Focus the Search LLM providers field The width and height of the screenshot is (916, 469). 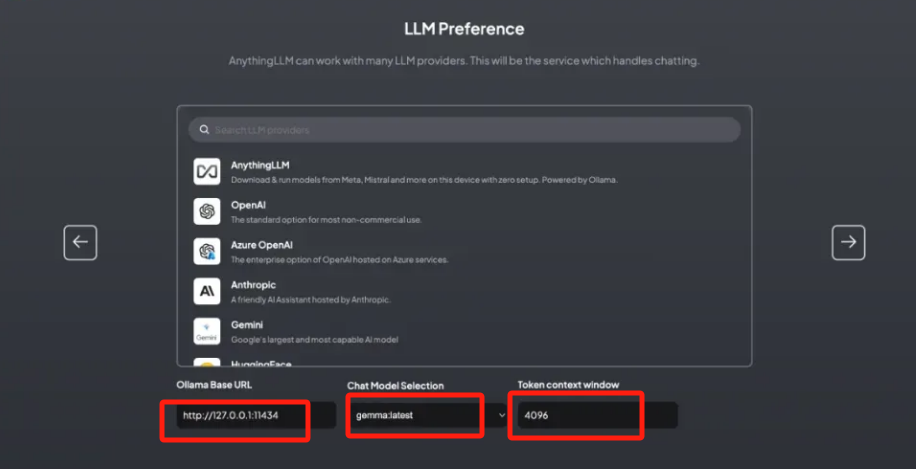[464, 130]
